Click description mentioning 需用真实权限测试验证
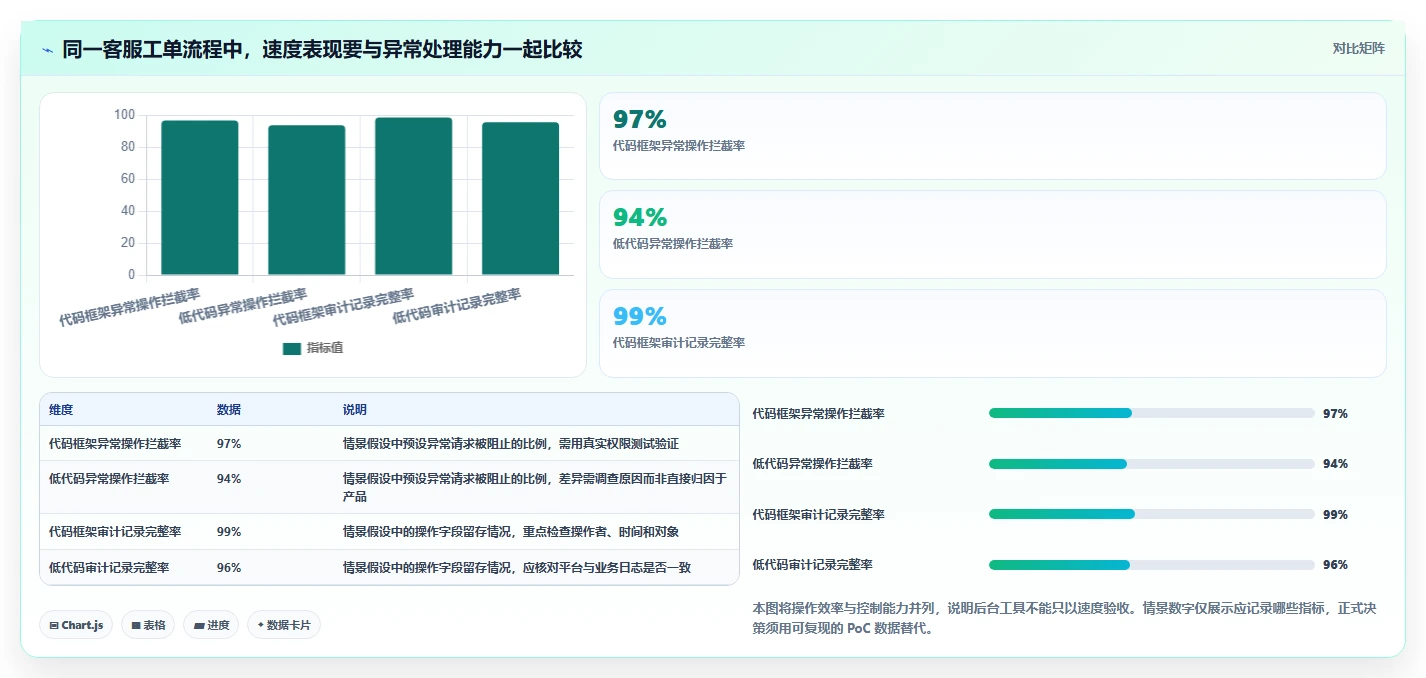This screenshot has height=678, width=1426. pos(511,444)
